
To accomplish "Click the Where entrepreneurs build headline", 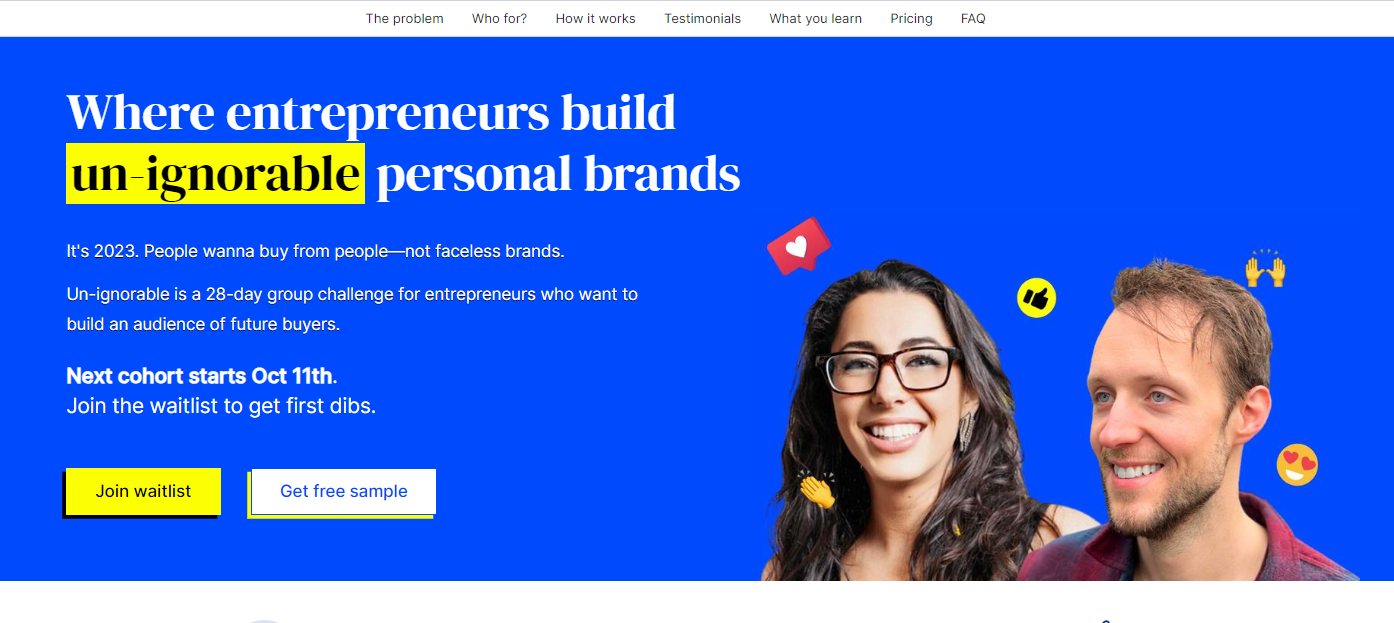I will pos(371,112).
